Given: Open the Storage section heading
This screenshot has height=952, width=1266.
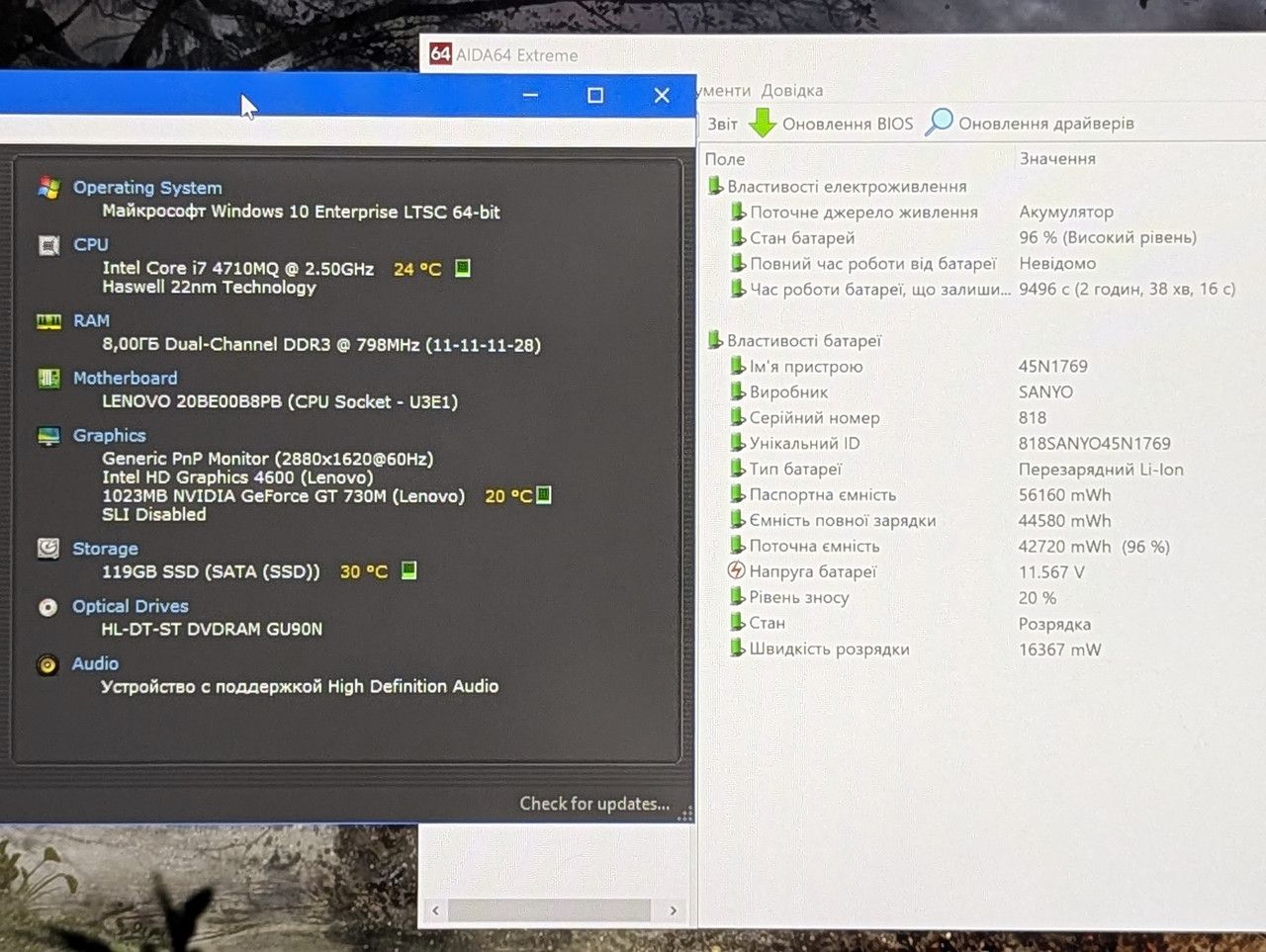Looking at the screenshot, I should tap(105, 549).
